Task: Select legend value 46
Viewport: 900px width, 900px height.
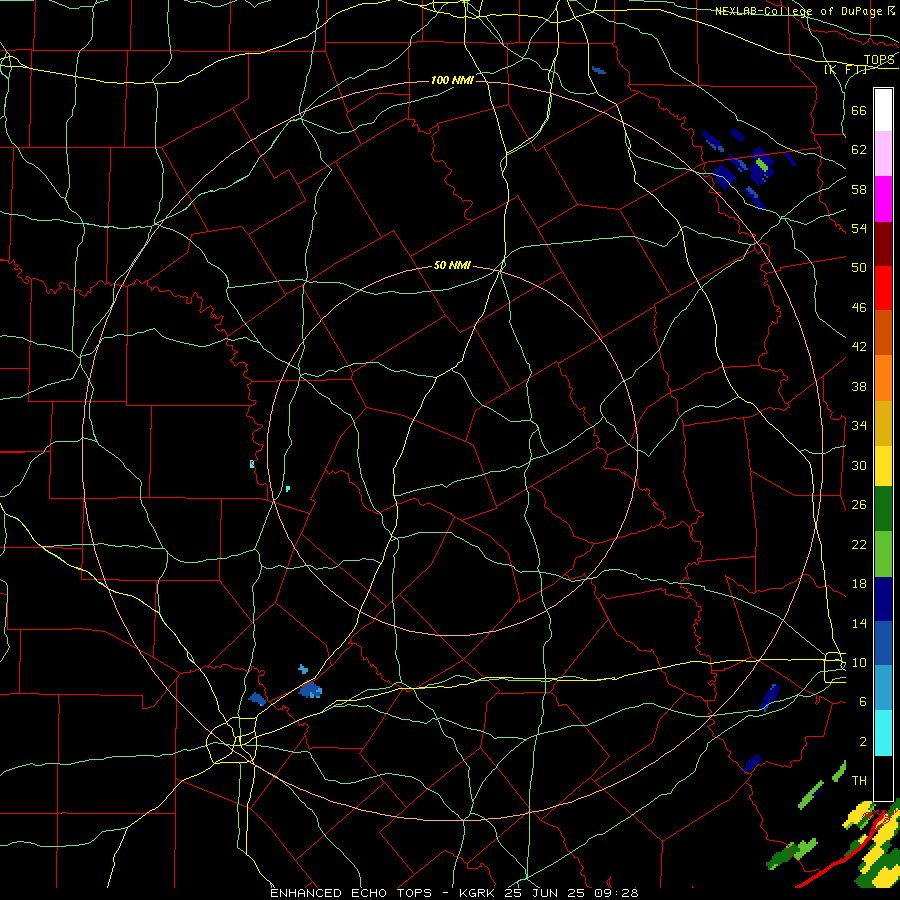Action: (859, 308)
